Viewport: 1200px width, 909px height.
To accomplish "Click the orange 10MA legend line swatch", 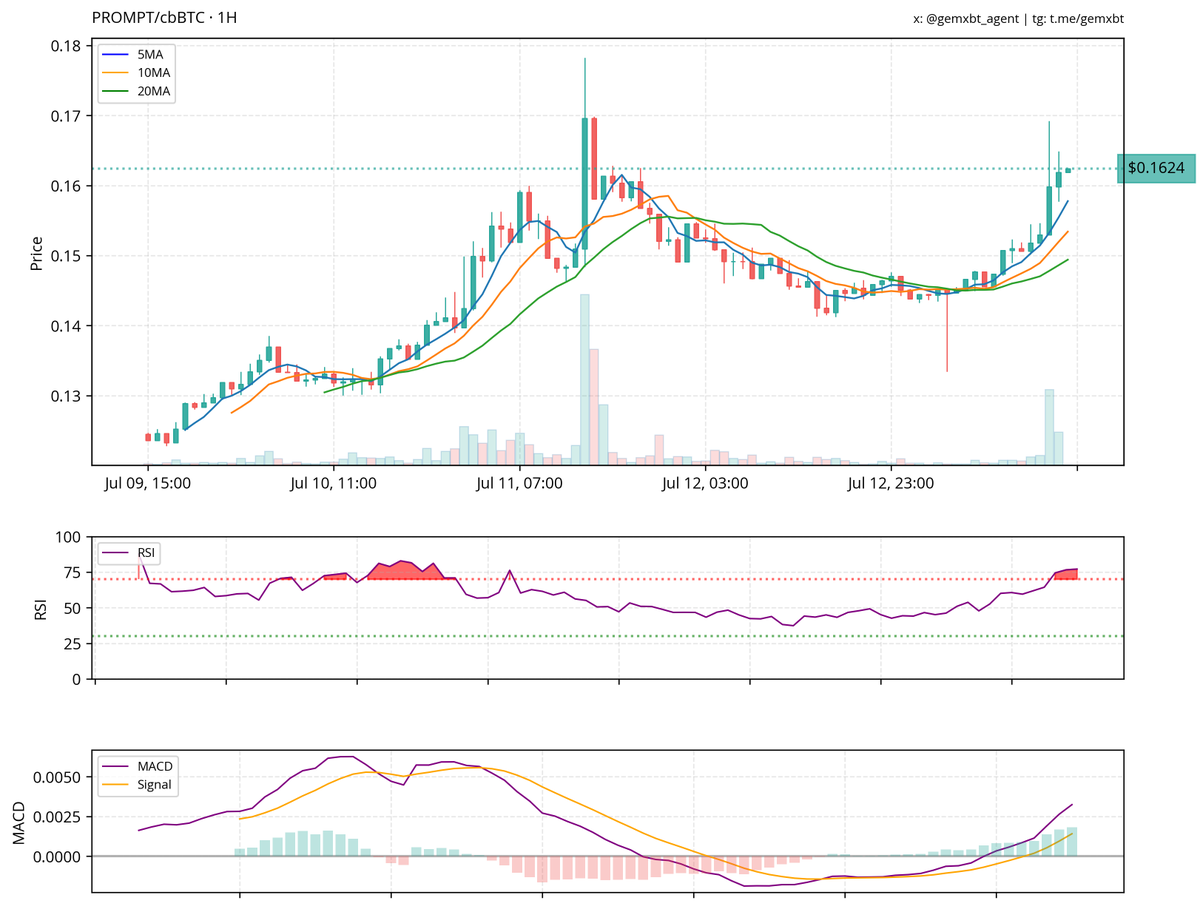I will point(114,73).
